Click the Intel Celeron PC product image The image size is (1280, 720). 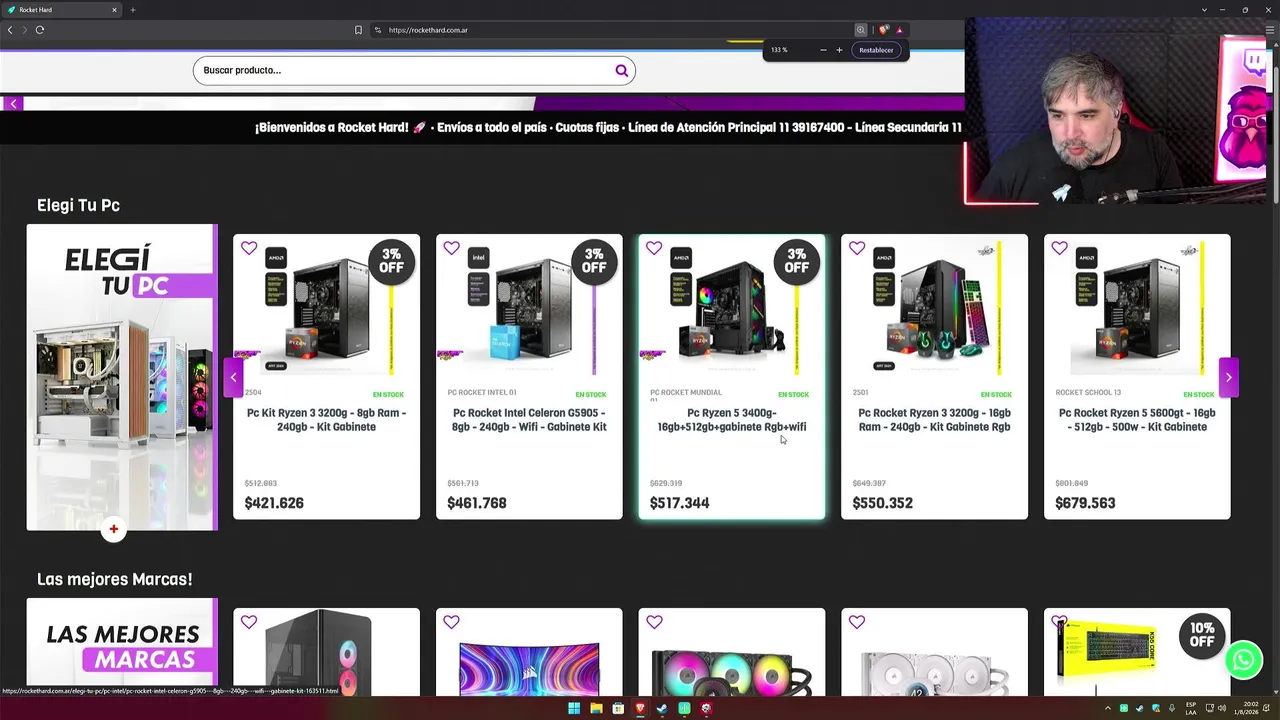(529, 308)
